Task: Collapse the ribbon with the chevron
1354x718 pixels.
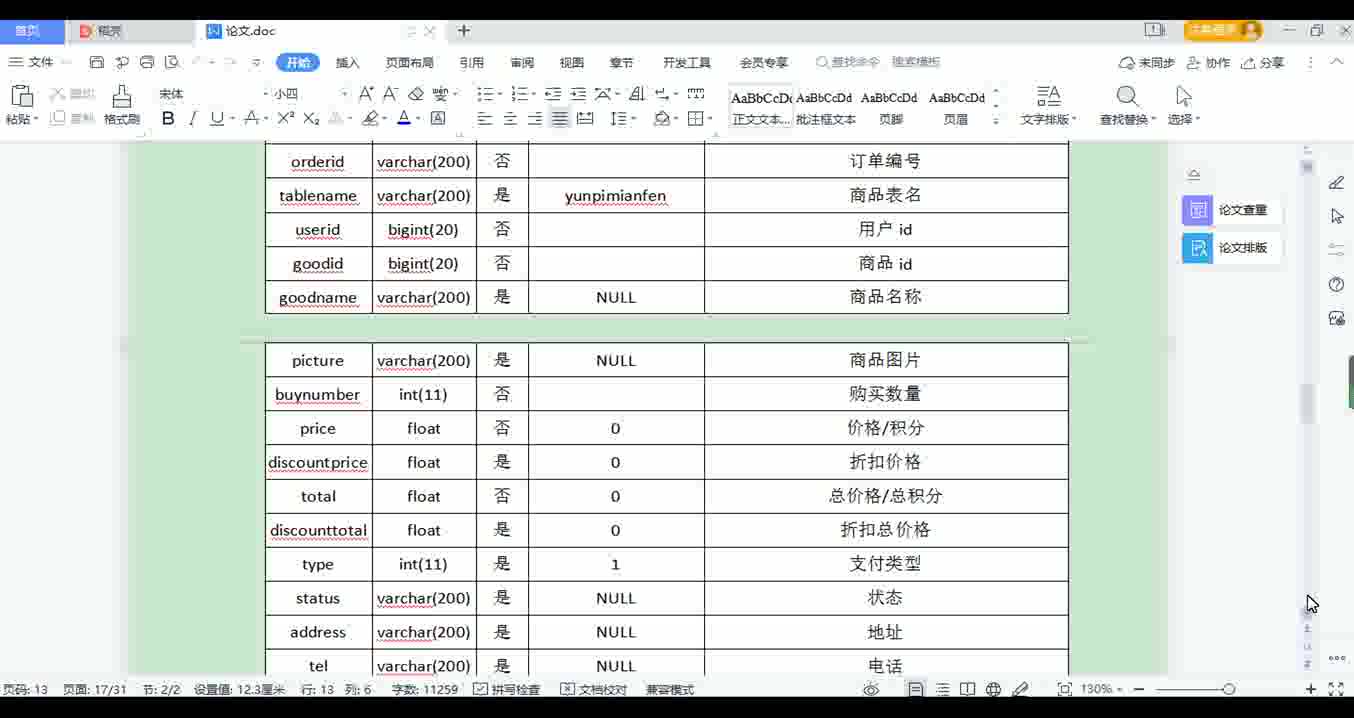Action: 1337,62
